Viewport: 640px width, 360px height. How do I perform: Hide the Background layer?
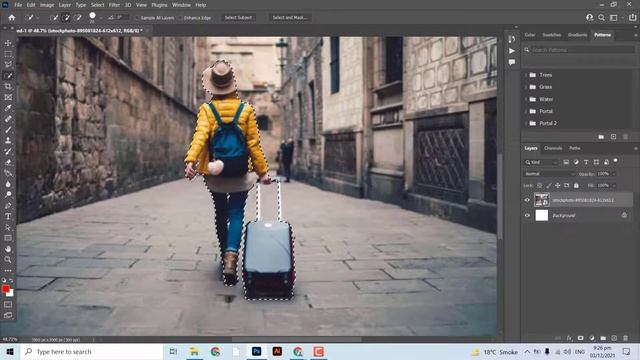[527, 215]
